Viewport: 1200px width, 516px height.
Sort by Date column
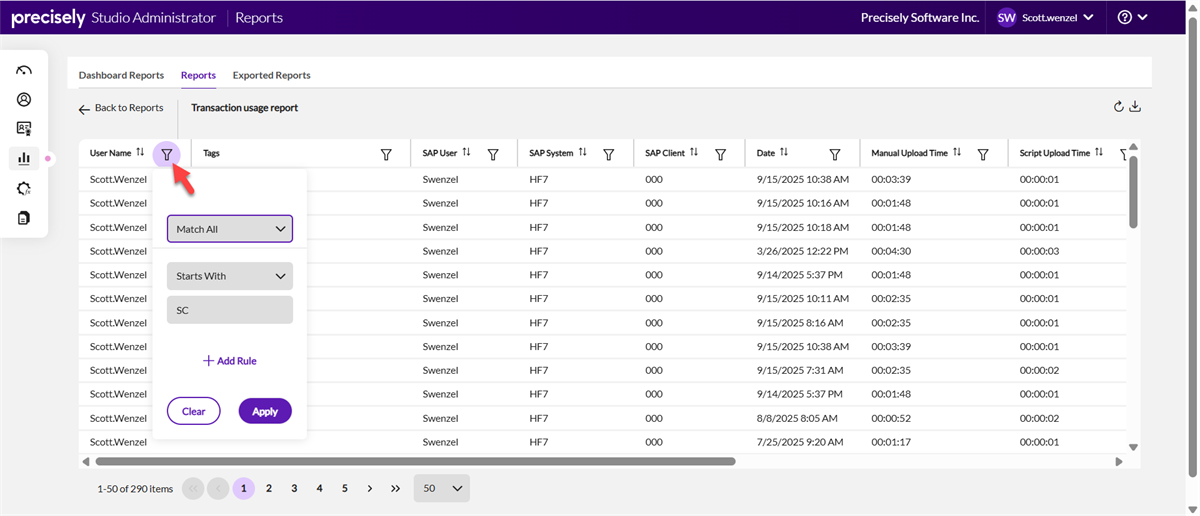tap(784, 153)
